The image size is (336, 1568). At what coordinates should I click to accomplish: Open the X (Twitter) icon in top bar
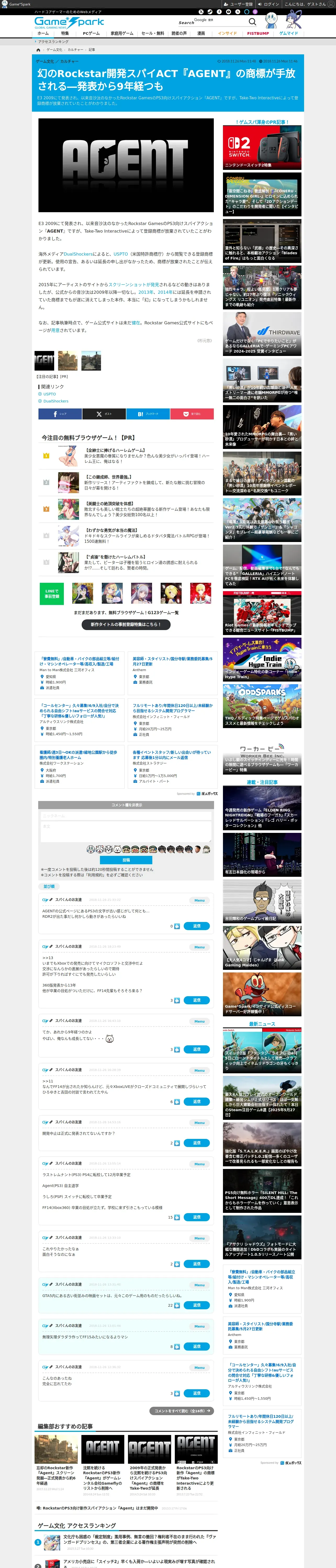201,11
